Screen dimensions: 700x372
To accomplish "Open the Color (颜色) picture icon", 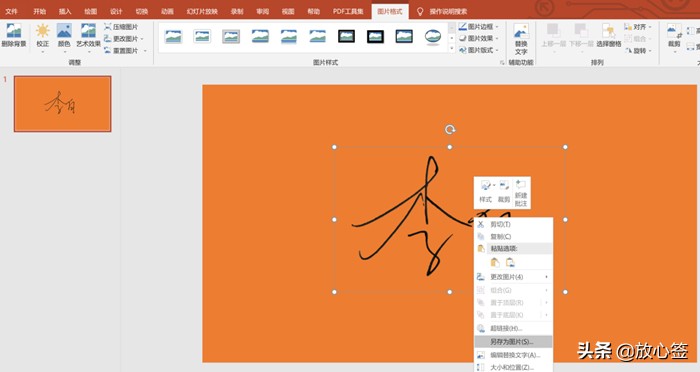I will (x=64, y=36).
